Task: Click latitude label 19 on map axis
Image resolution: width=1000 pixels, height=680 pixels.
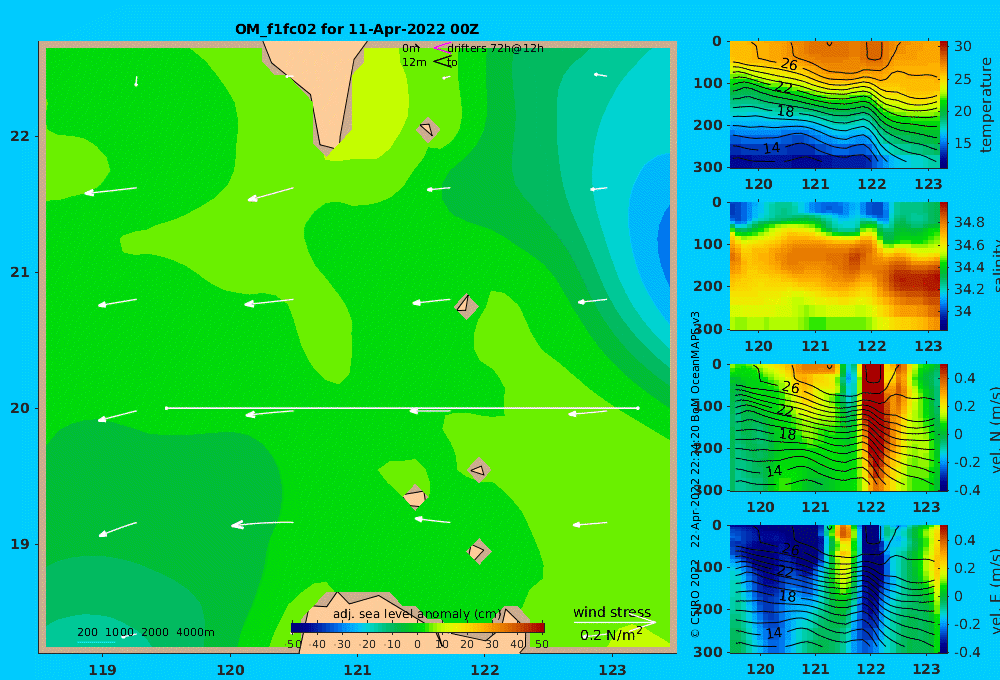Action: 20,544
